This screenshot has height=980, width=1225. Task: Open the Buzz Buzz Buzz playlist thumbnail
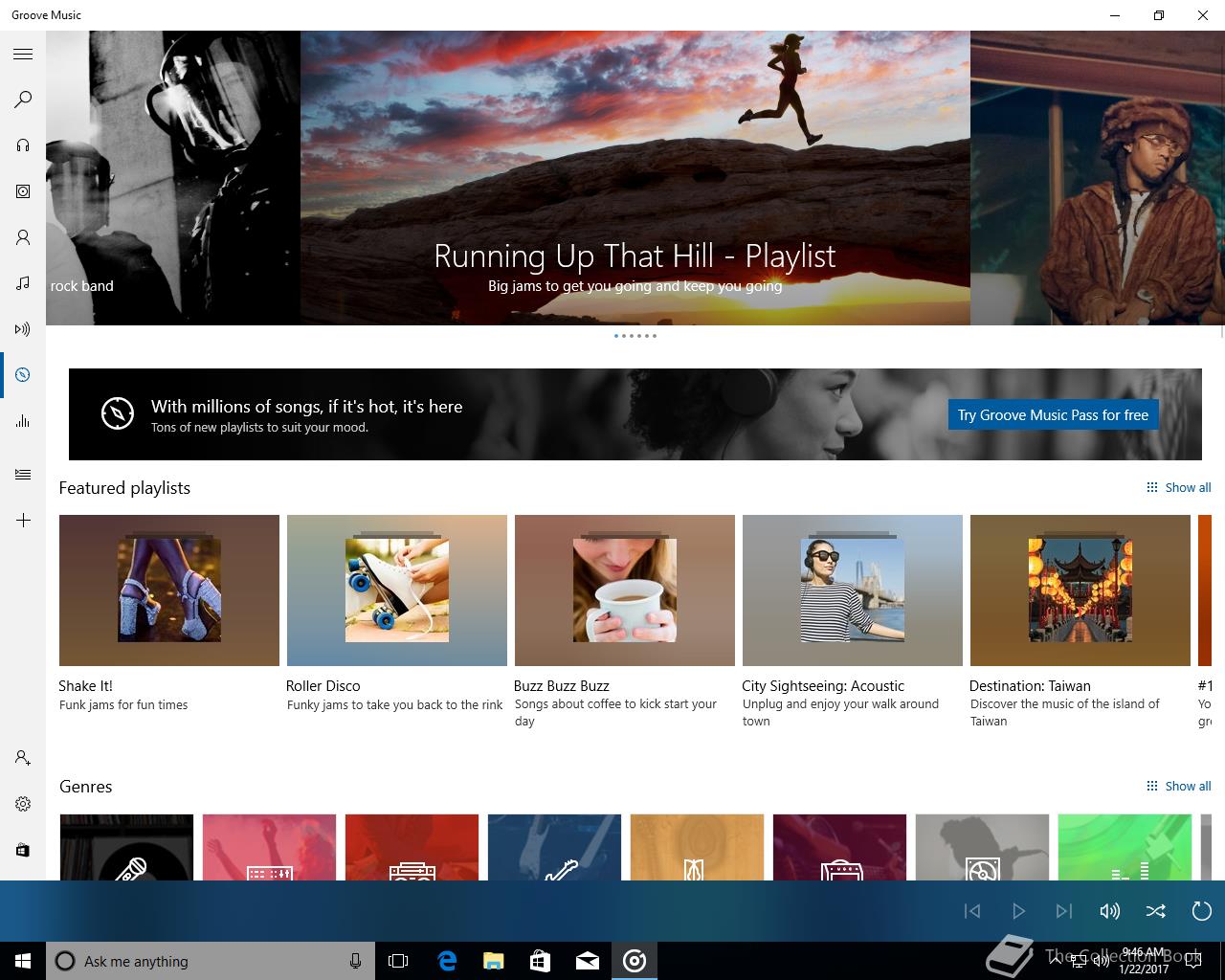tap(625, 590)
